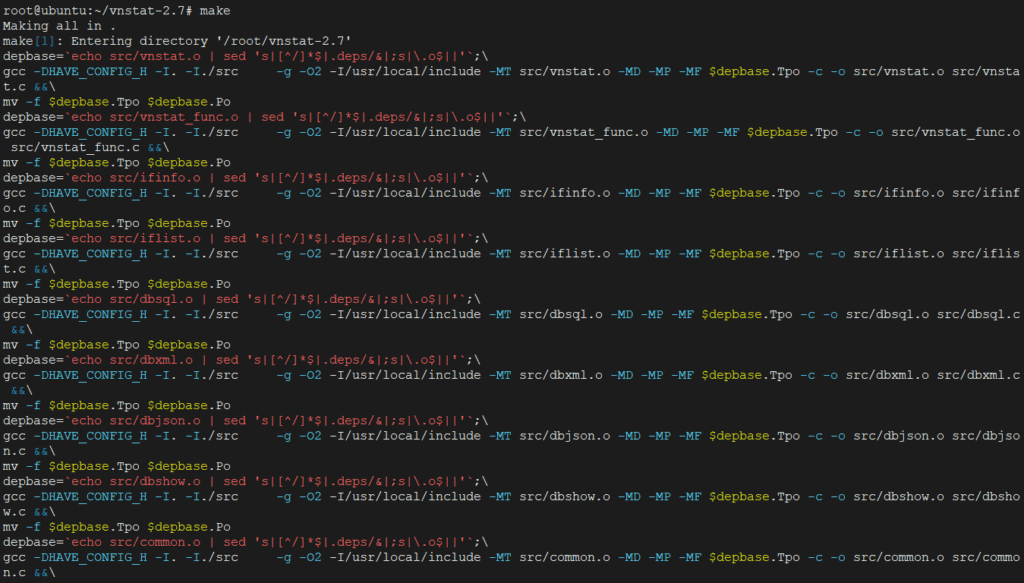
Task: Click '-MT src/iflist.o' in gcc command
Action: [x=550, y=254]
